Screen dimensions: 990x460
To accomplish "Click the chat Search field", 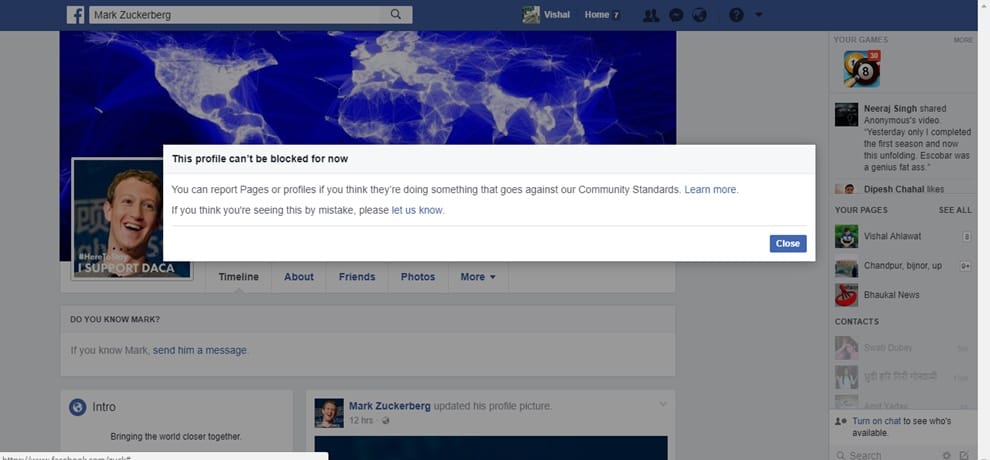I will click(x=884, y=454).
